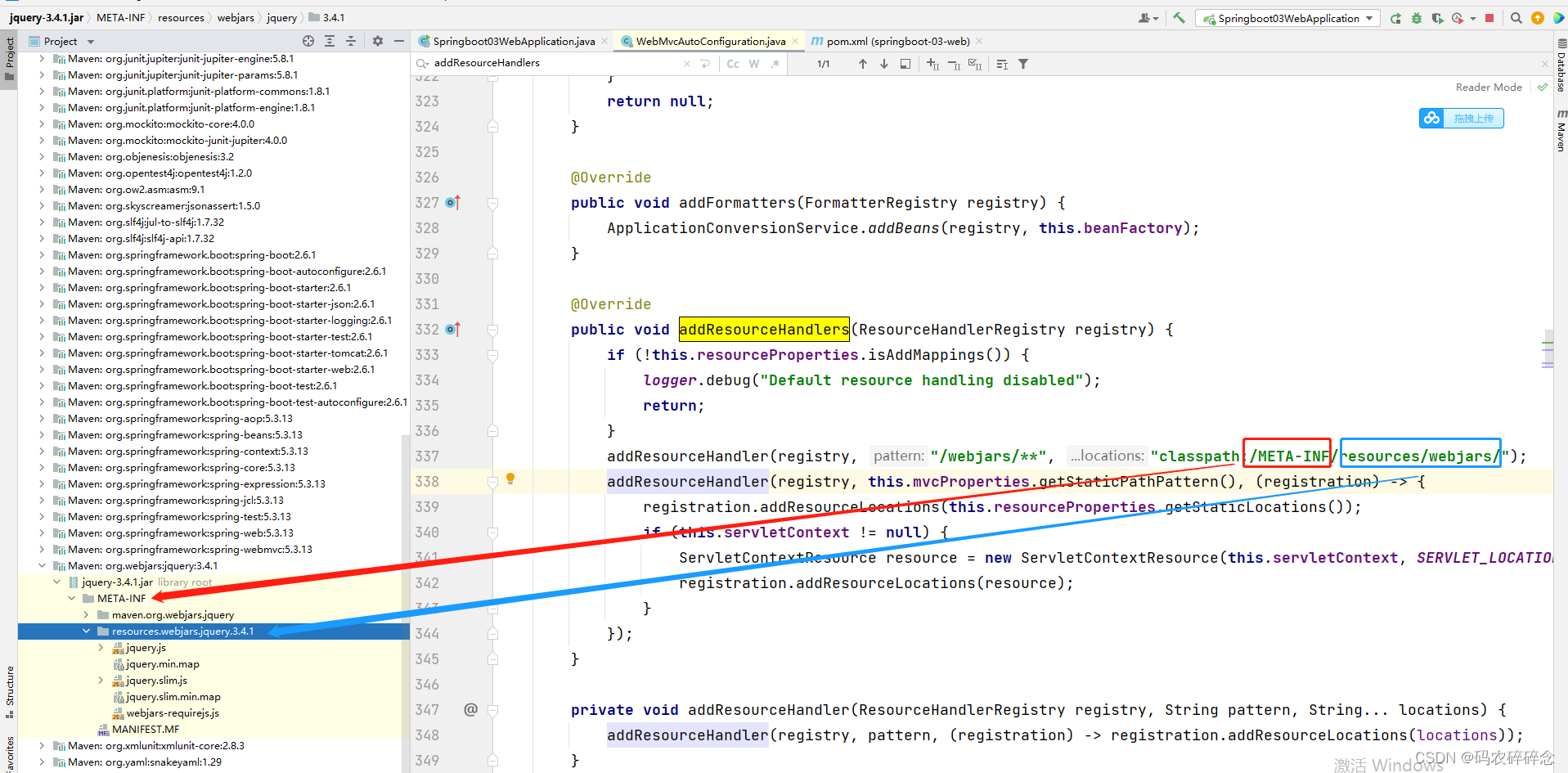
Task: Collapse Maven: org.webjars:jquery:3.4.1 node
Action: [42, 565]
